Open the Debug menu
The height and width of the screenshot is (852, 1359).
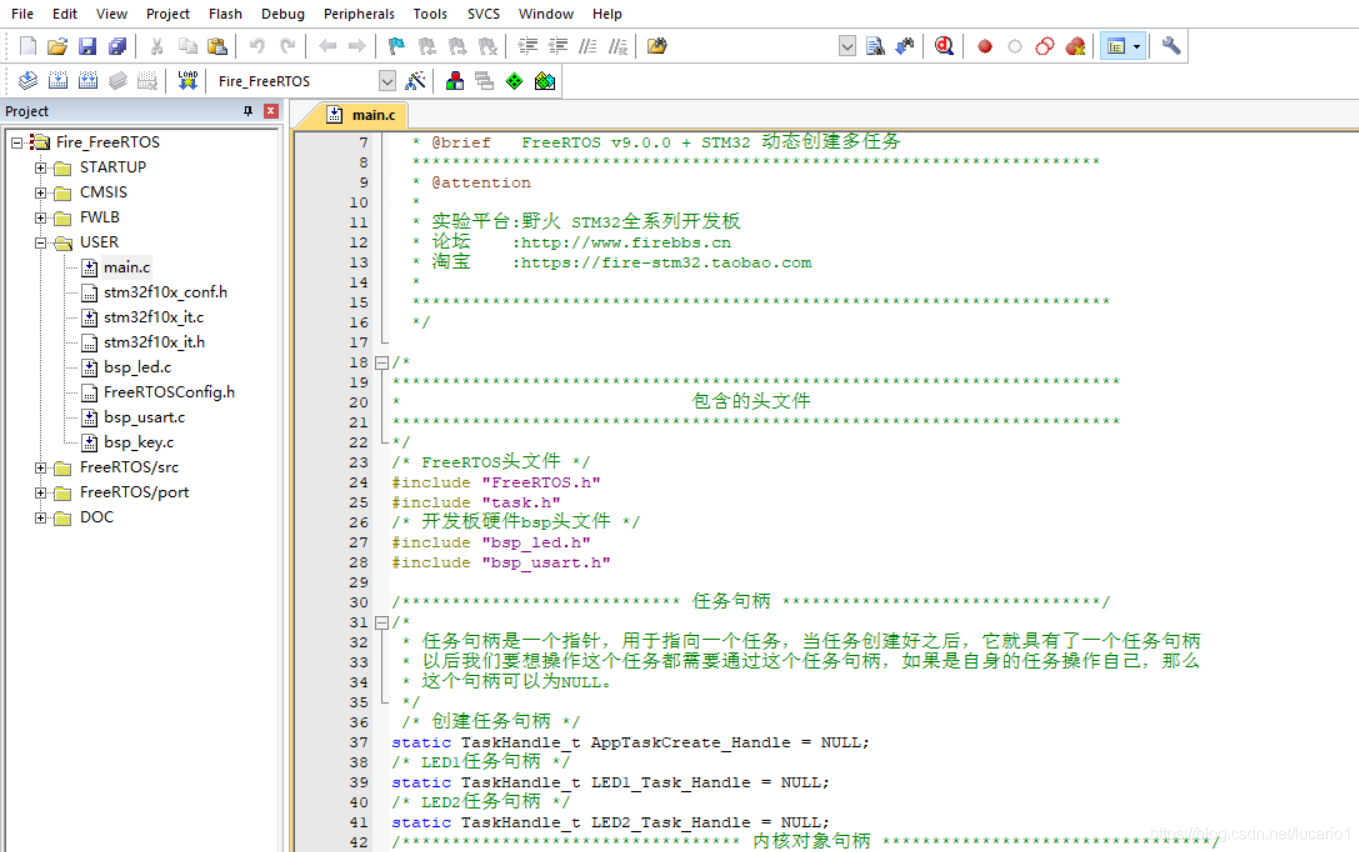(x=283, y=14)
